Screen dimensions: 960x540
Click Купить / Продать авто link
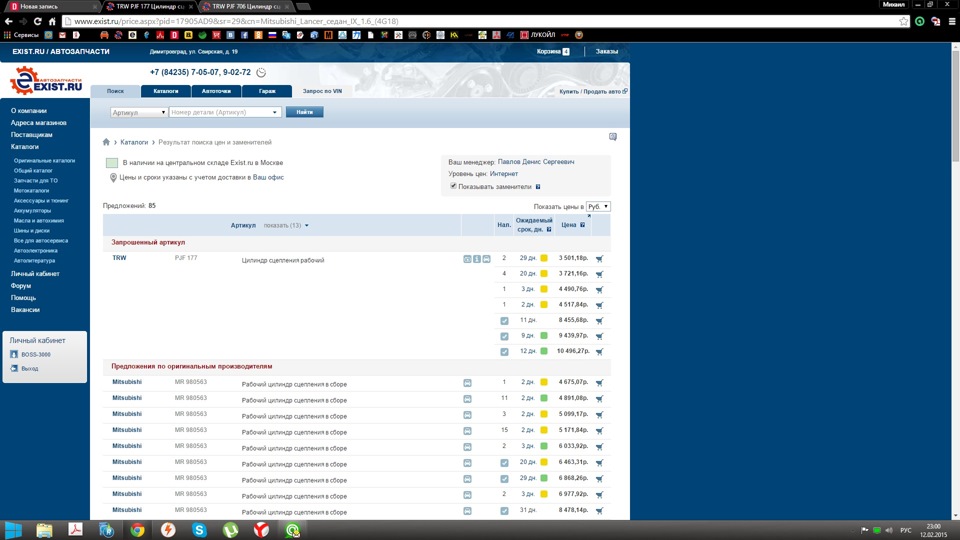pyautogui.click(x=593, y=91)
